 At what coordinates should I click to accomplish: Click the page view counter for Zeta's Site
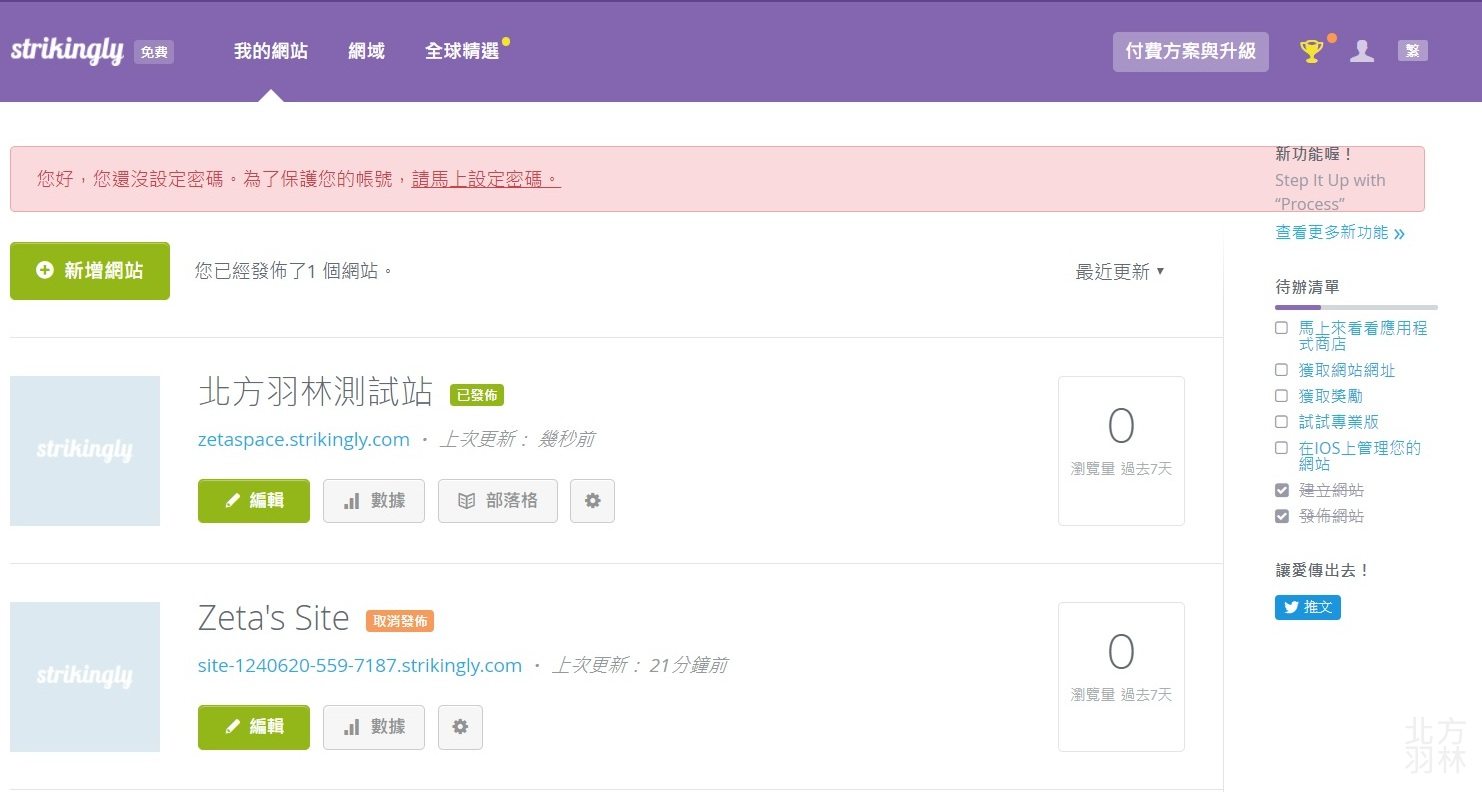1121,677
